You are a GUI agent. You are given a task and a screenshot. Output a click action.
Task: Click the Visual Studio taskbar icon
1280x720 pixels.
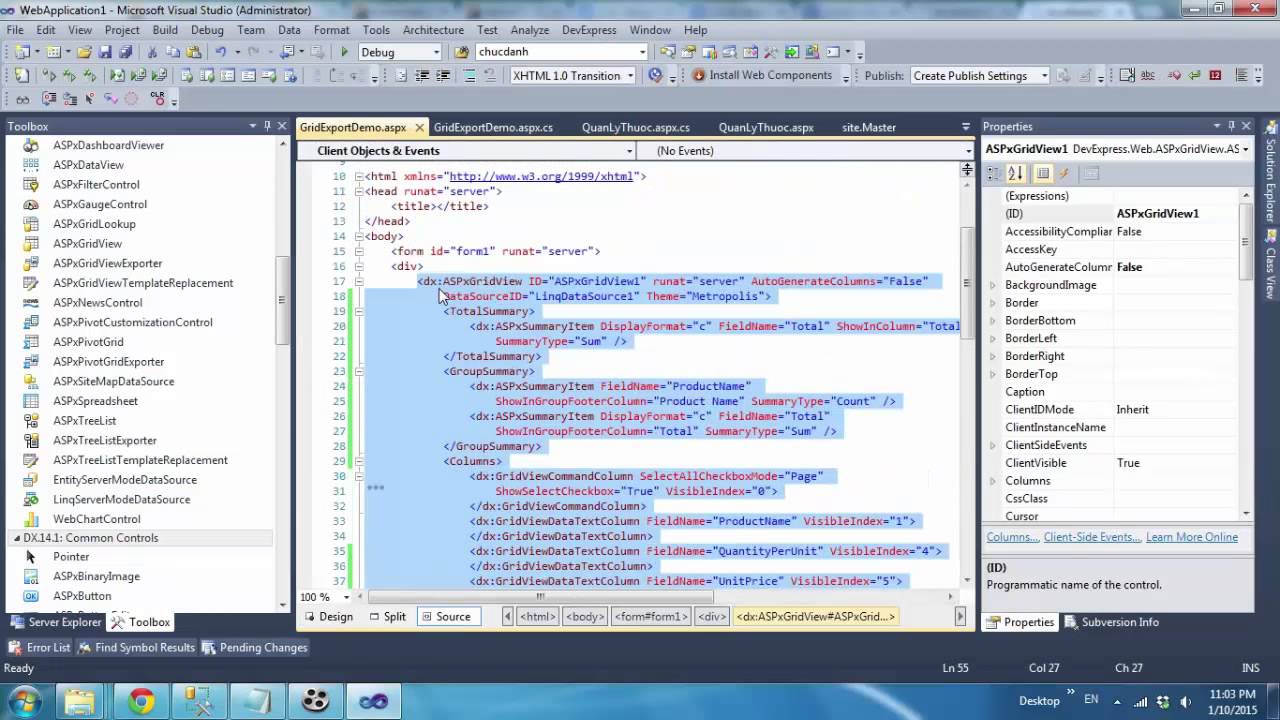click(374, 701)
